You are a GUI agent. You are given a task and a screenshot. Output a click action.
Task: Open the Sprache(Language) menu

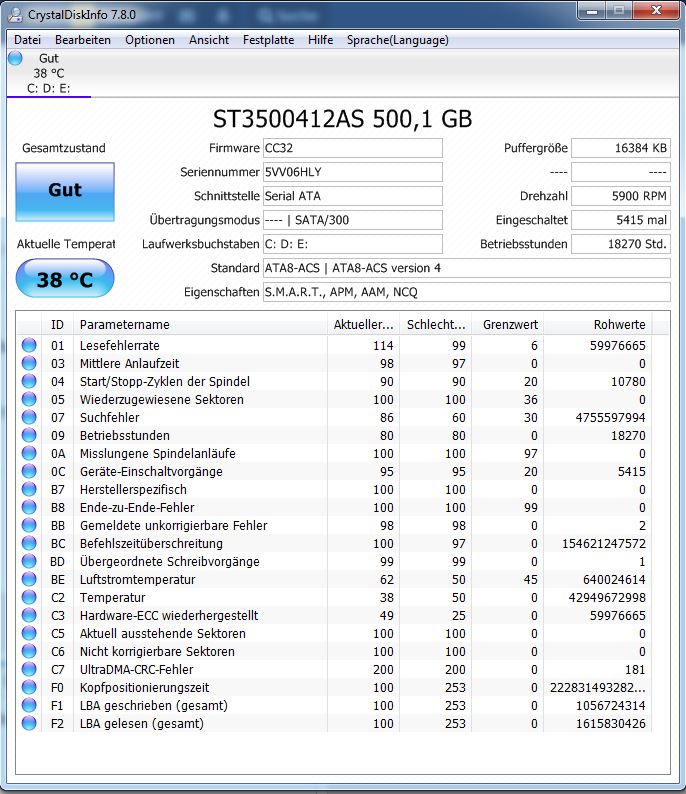coord(397,40)
